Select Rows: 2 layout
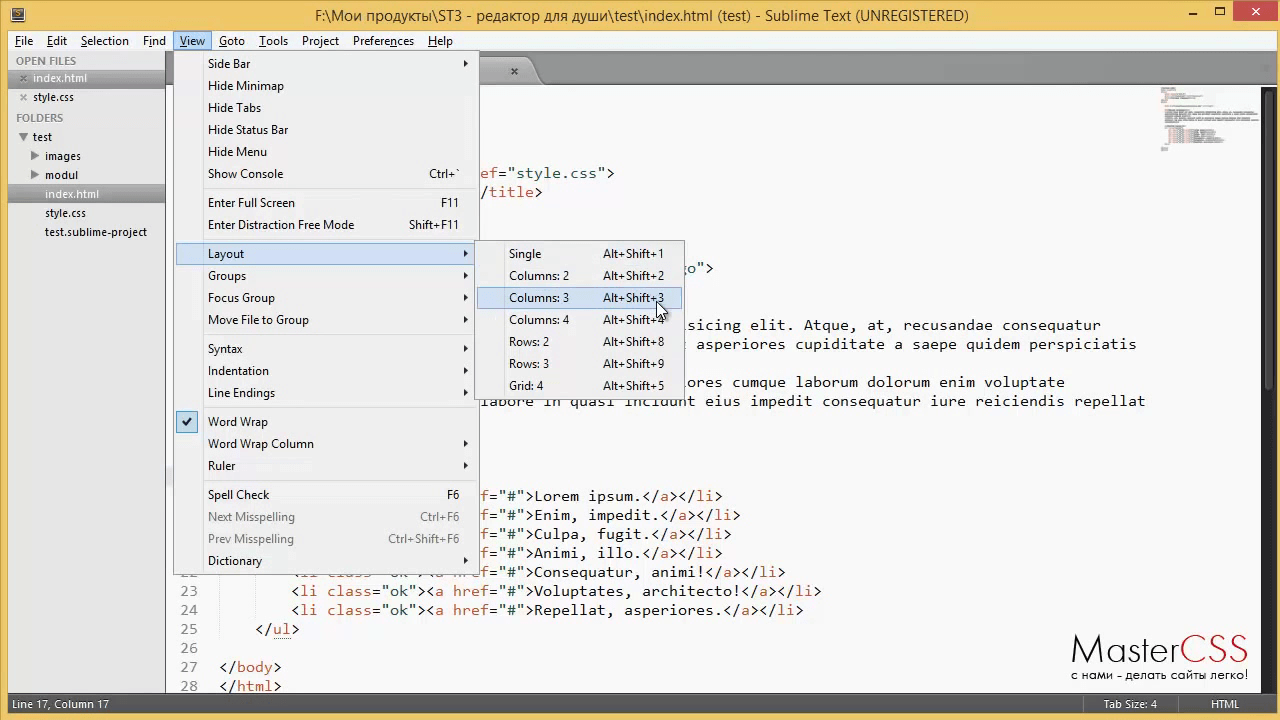Viewport: 1280px width, 720px height. (x=579, y=342)
